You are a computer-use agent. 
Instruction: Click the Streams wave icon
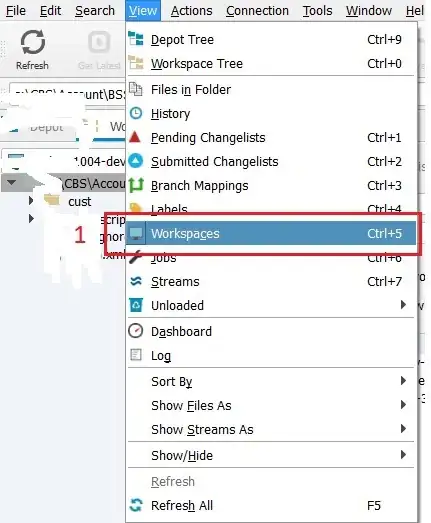[136, 282]
